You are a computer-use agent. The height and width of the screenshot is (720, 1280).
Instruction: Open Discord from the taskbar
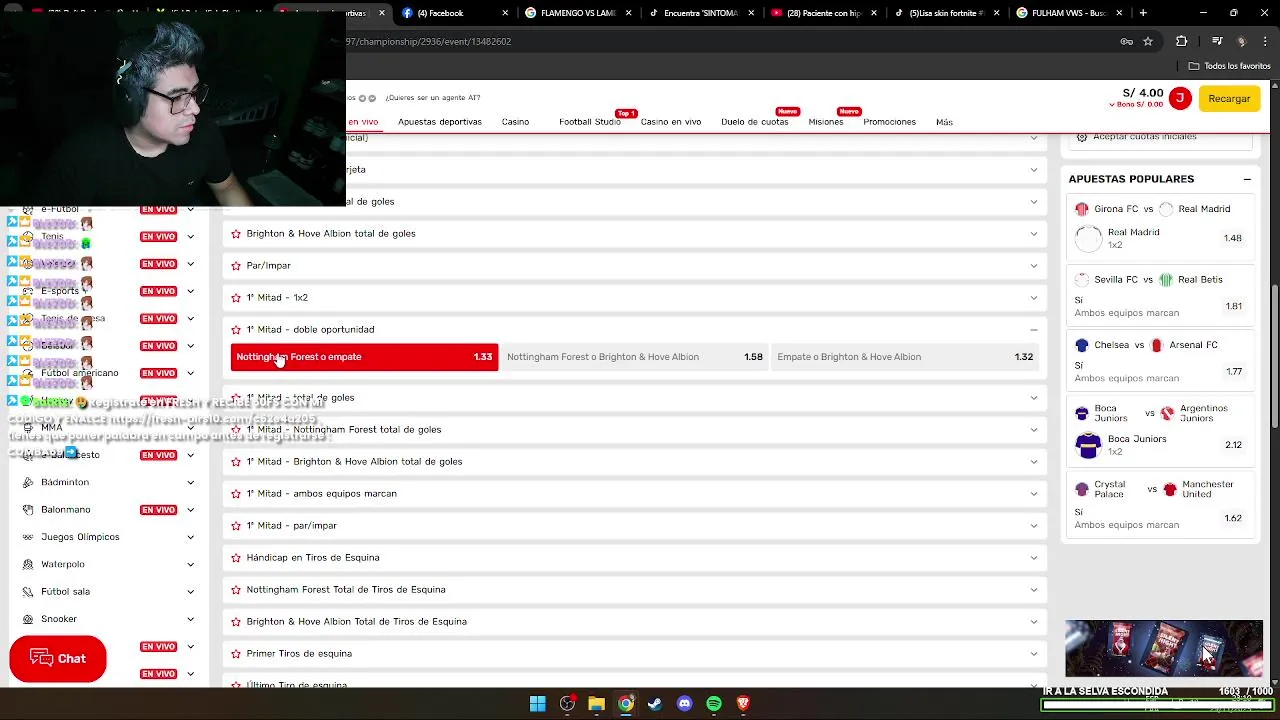point(684,704)
